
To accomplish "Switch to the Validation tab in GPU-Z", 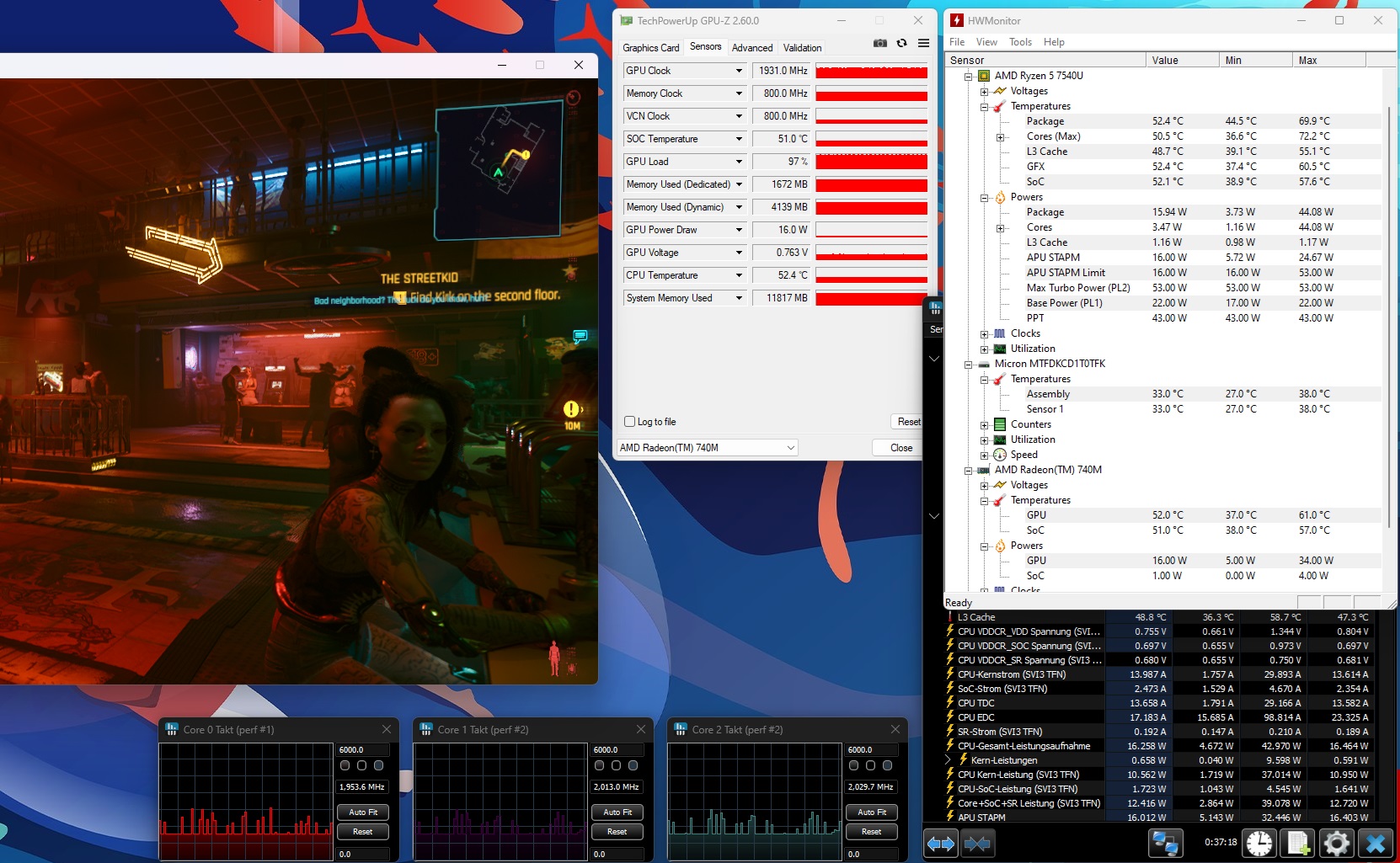I will click(802, 48).
